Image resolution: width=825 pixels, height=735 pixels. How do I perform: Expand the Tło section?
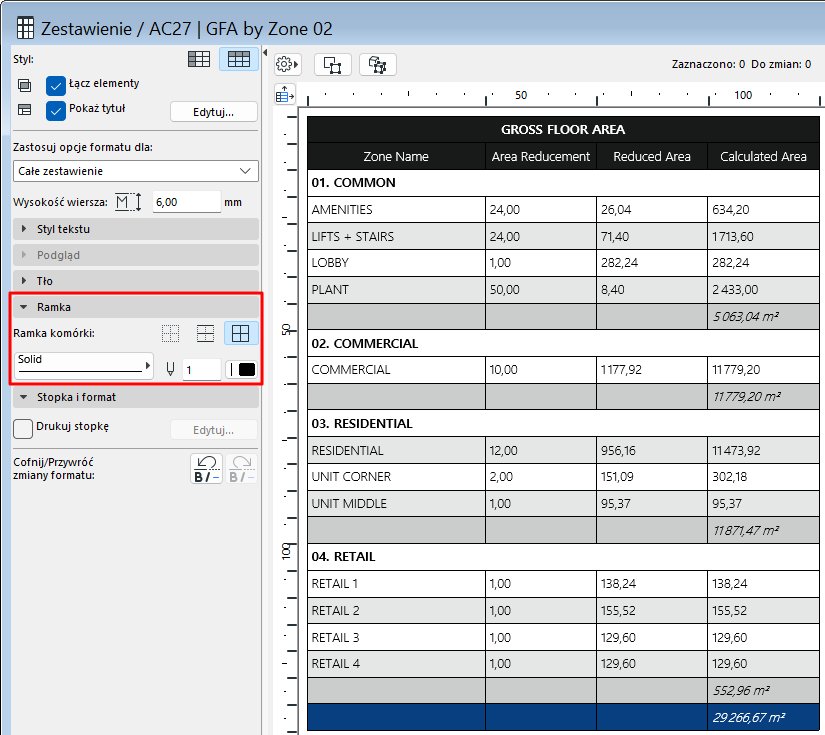tap(135, 281)
